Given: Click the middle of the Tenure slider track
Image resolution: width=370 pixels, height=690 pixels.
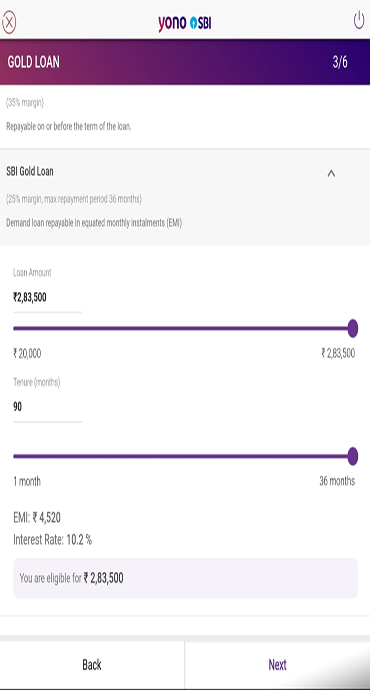Looking at the screenshot, I should 183,456.
